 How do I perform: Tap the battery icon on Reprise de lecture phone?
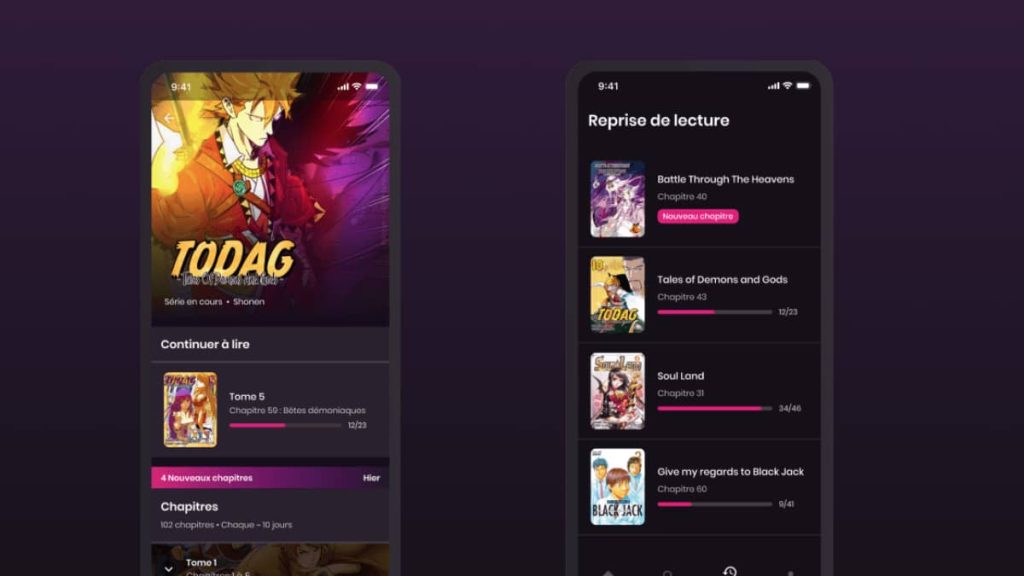click(x=803, y=86)
